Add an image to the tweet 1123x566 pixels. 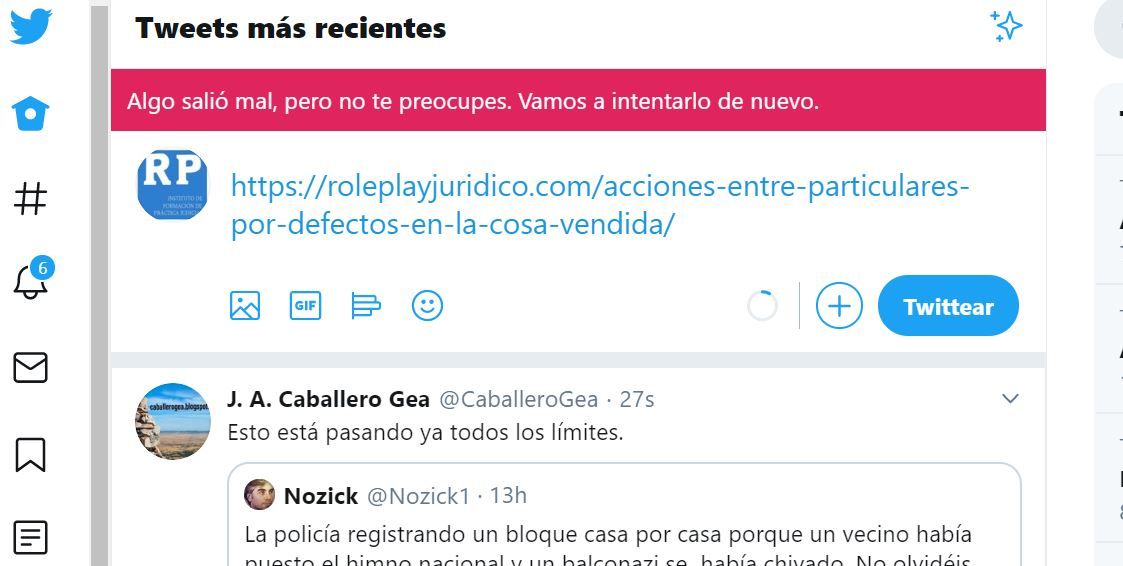pyautogui.click(x=245, y=306)
